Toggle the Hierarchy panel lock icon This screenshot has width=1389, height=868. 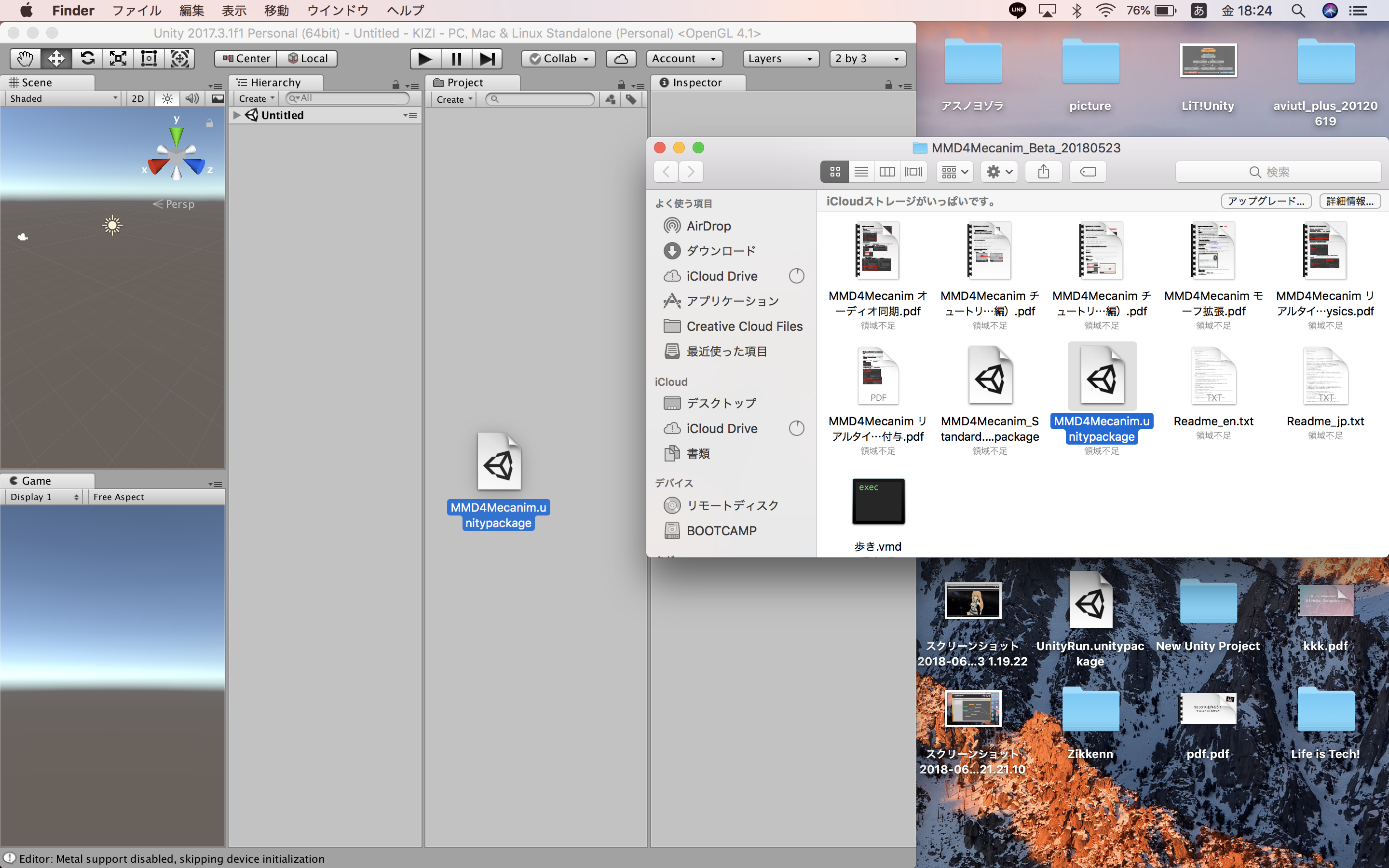point(395,85)
